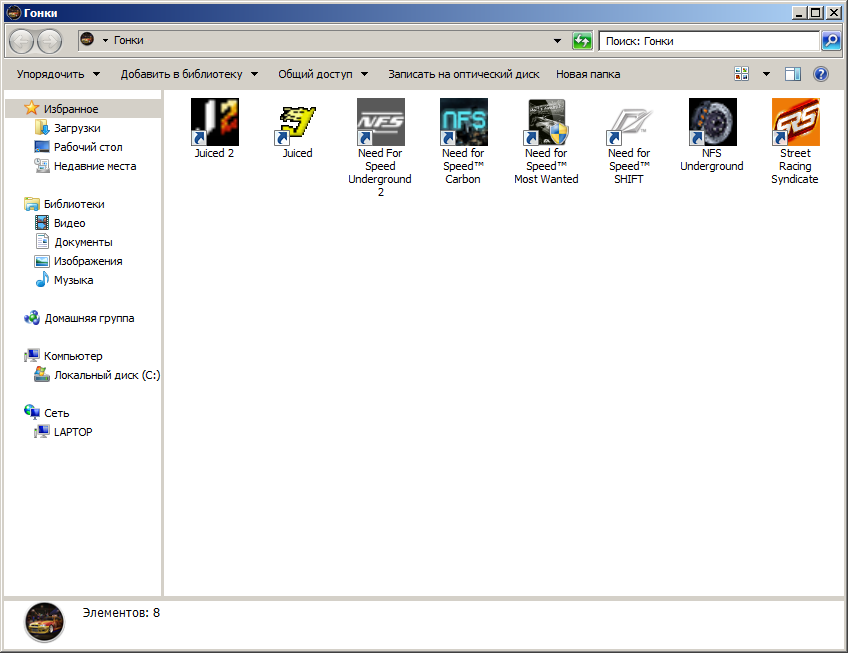Click the Новая папка button
Image resolution: width=848 pixels, height=653 pixels.
click(x=588, y=74)
